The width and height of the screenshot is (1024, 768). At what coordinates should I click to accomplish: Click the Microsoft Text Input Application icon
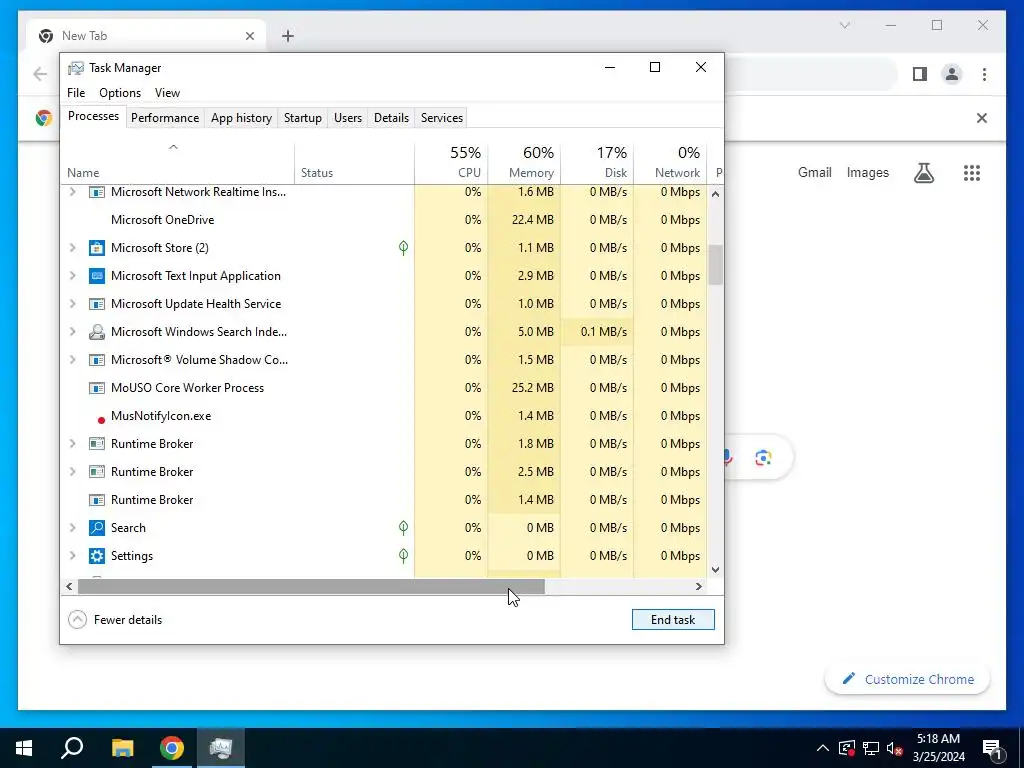click(x=97, y=276)
